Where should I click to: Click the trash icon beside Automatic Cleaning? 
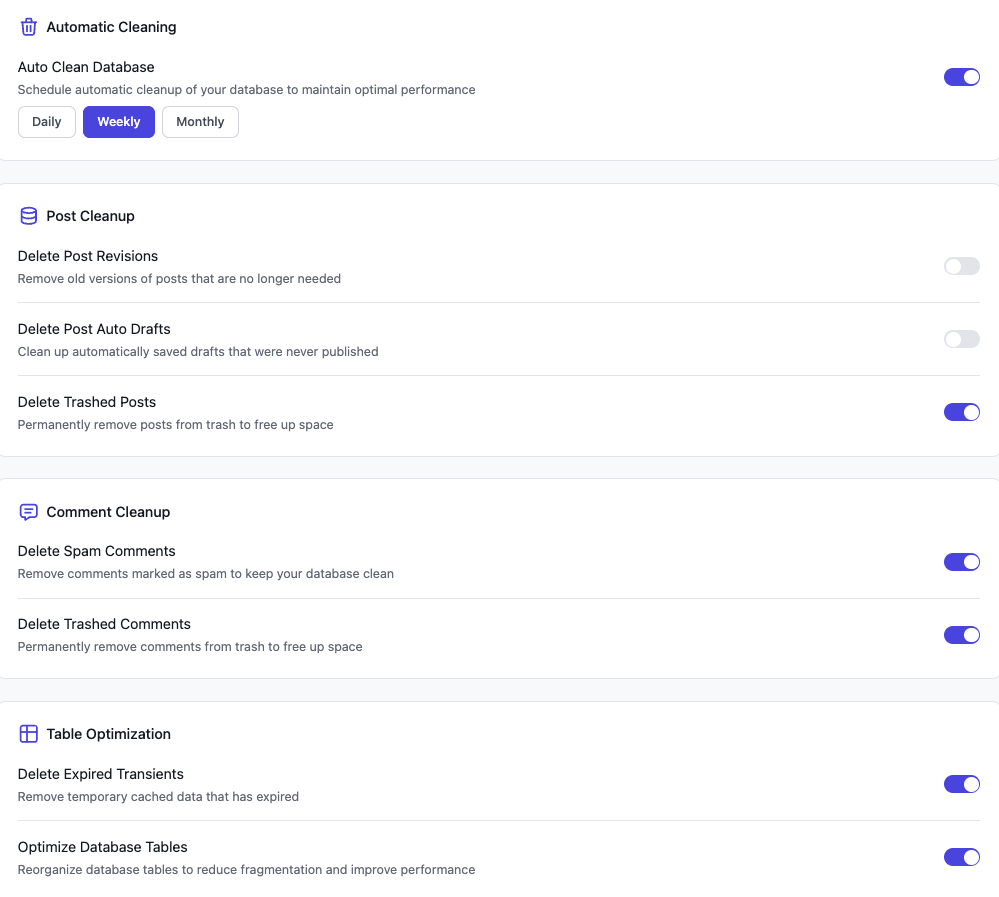28,27
